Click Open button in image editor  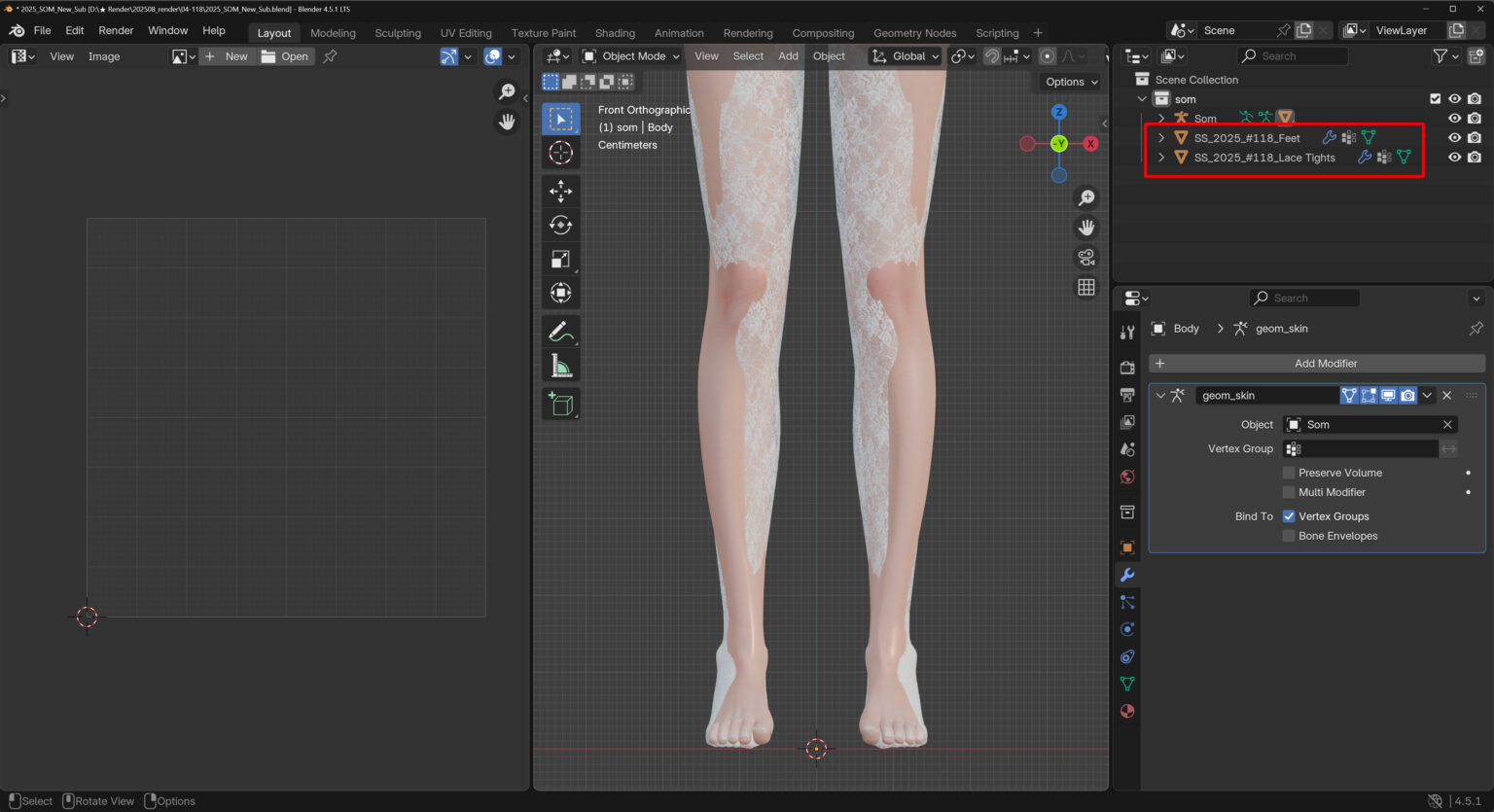tap(285, 56)
